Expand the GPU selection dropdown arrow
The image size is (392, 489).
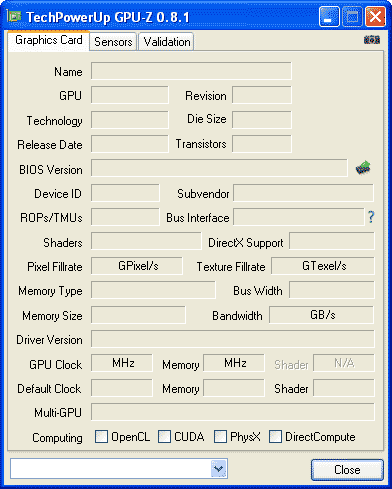pyautogui.click(x=219, y=469)
